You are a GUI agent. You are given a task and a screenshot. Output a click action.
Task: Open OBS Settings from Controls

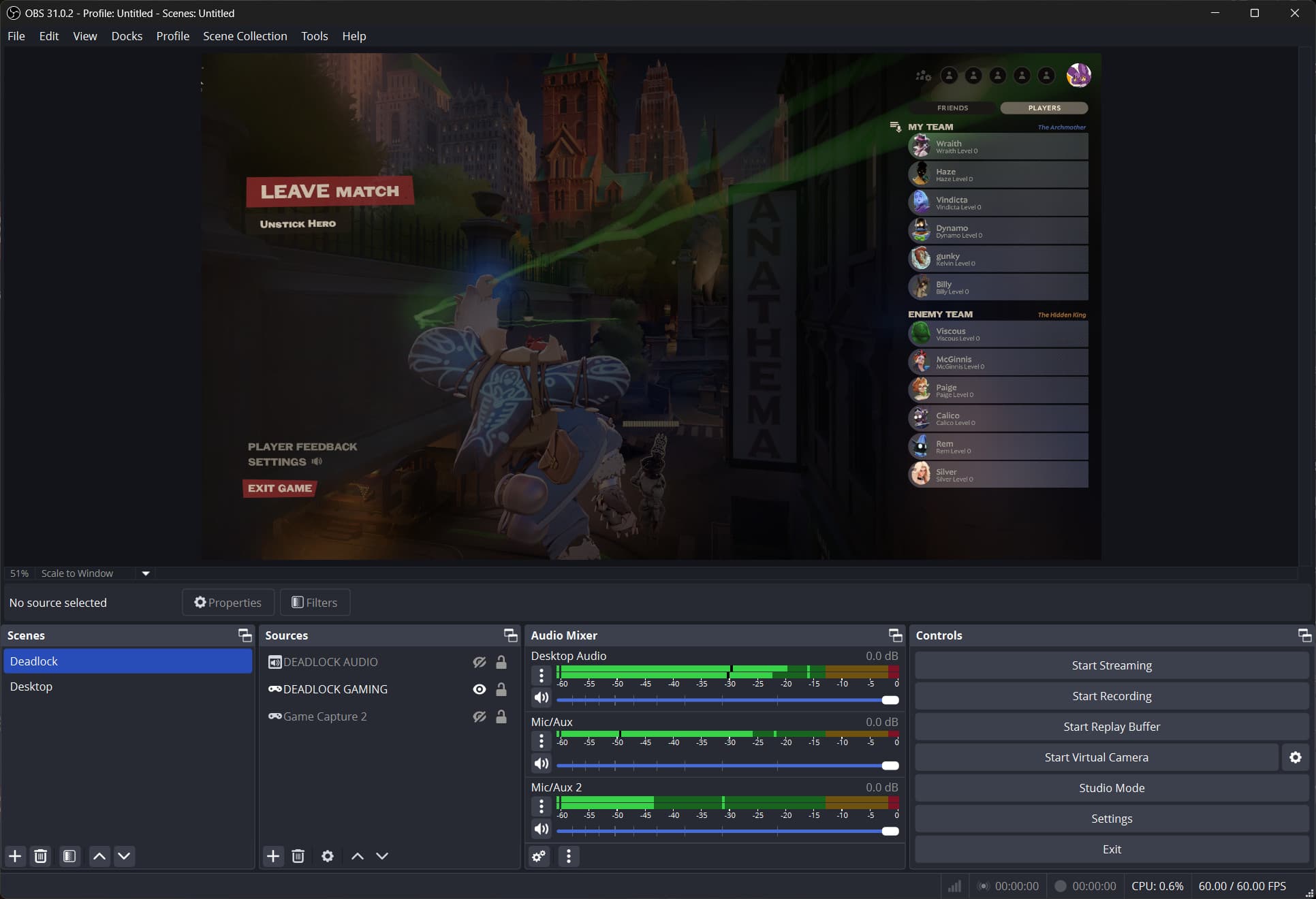pos(1112,819)
